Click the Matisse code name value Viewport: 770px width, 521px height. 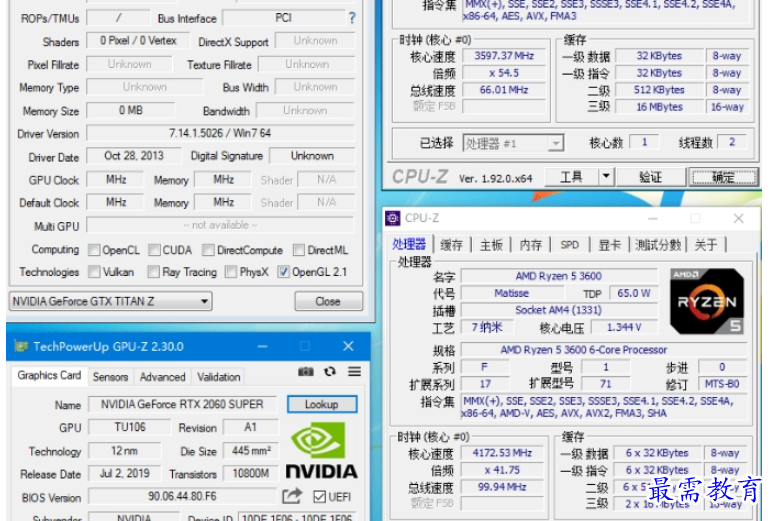pos(511,293)
